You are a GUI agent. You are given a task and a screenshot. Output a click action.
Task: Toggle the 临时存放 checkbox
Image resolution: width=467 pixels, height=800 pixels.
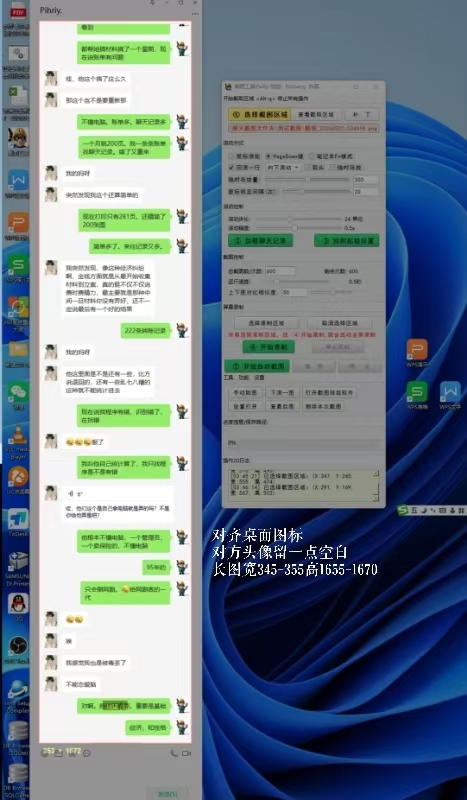click(x=332, y=167)
